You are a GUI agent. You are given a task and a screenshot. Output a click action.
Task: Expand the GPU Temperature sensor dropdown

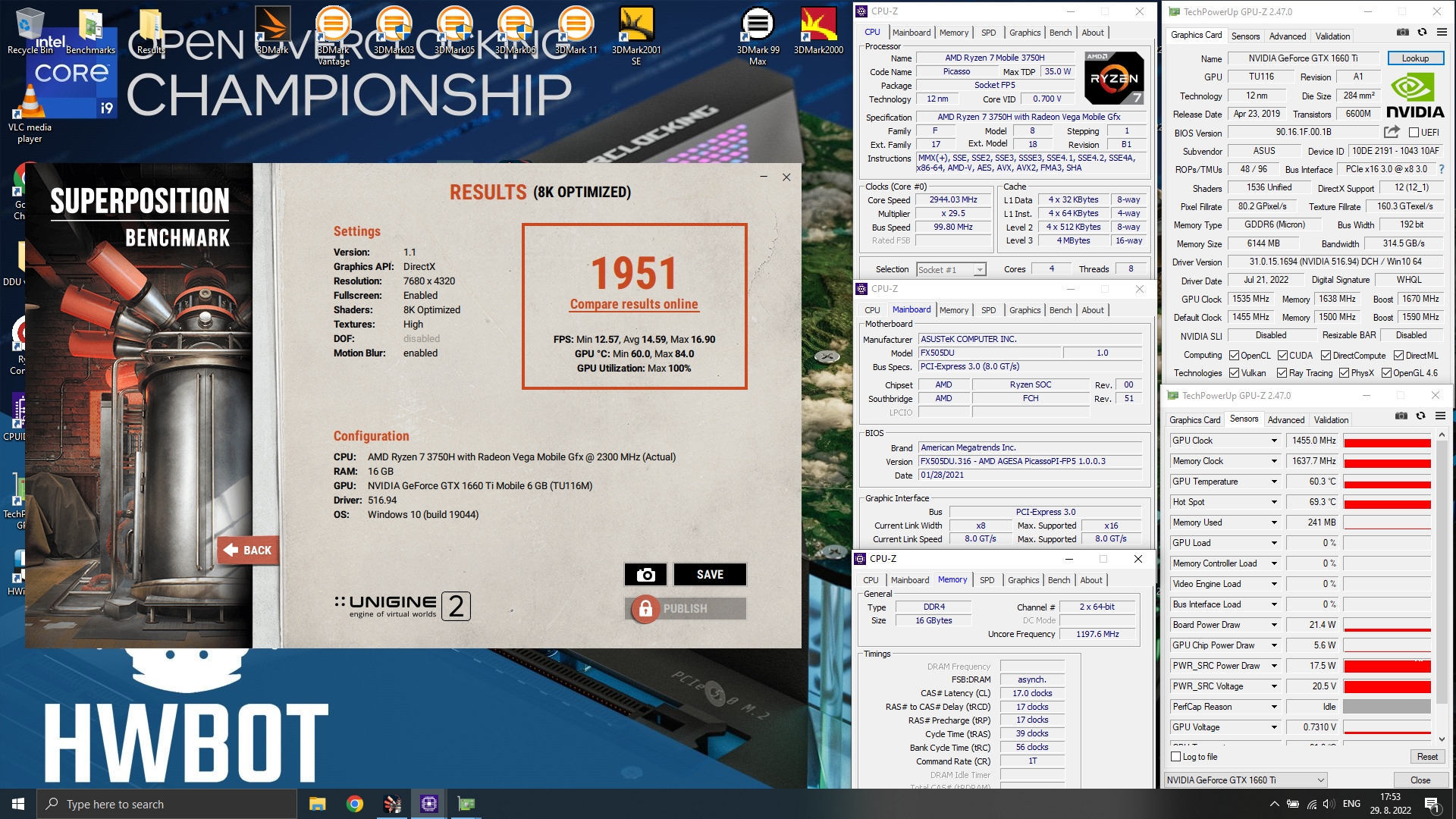(1274, 482)
